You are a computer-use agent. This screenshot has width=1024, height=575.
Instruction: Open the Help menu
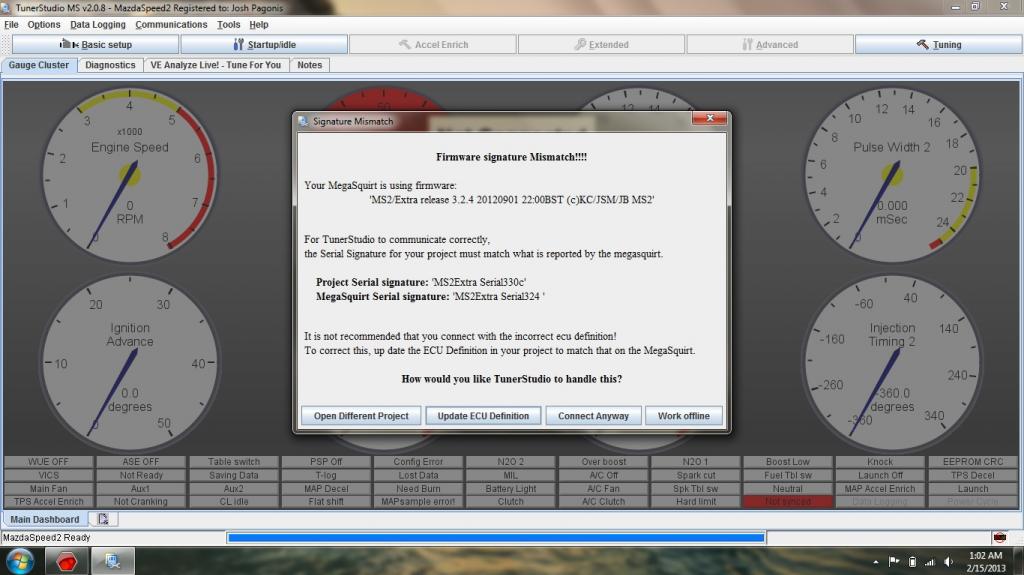click(x=259, y=25)
